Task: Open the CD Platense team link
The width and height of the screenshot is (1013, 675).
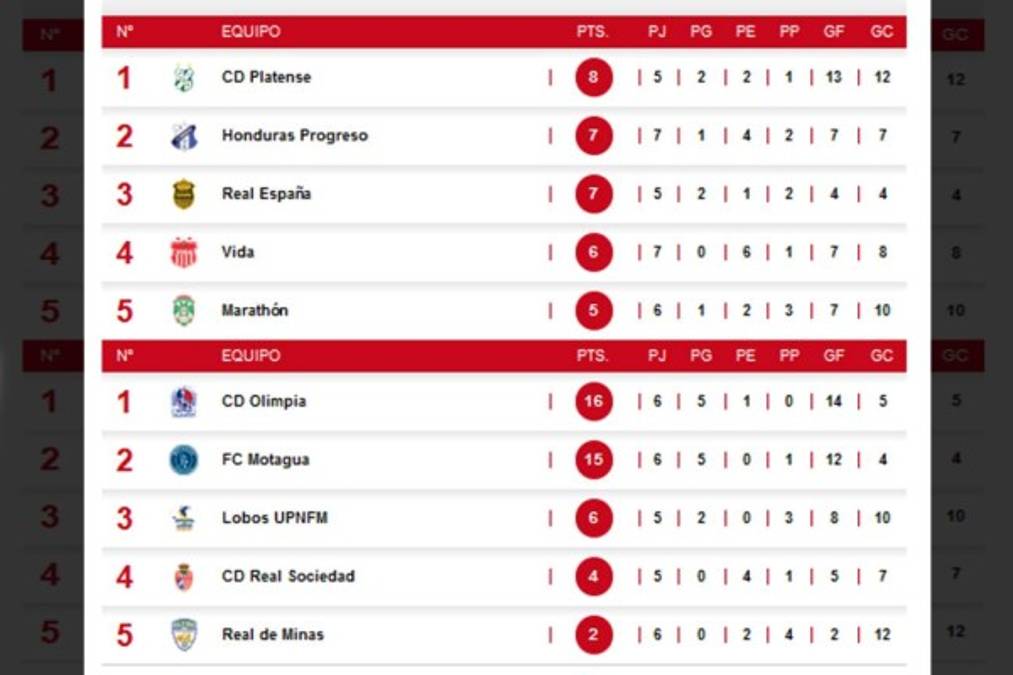Action: (266, 77)
